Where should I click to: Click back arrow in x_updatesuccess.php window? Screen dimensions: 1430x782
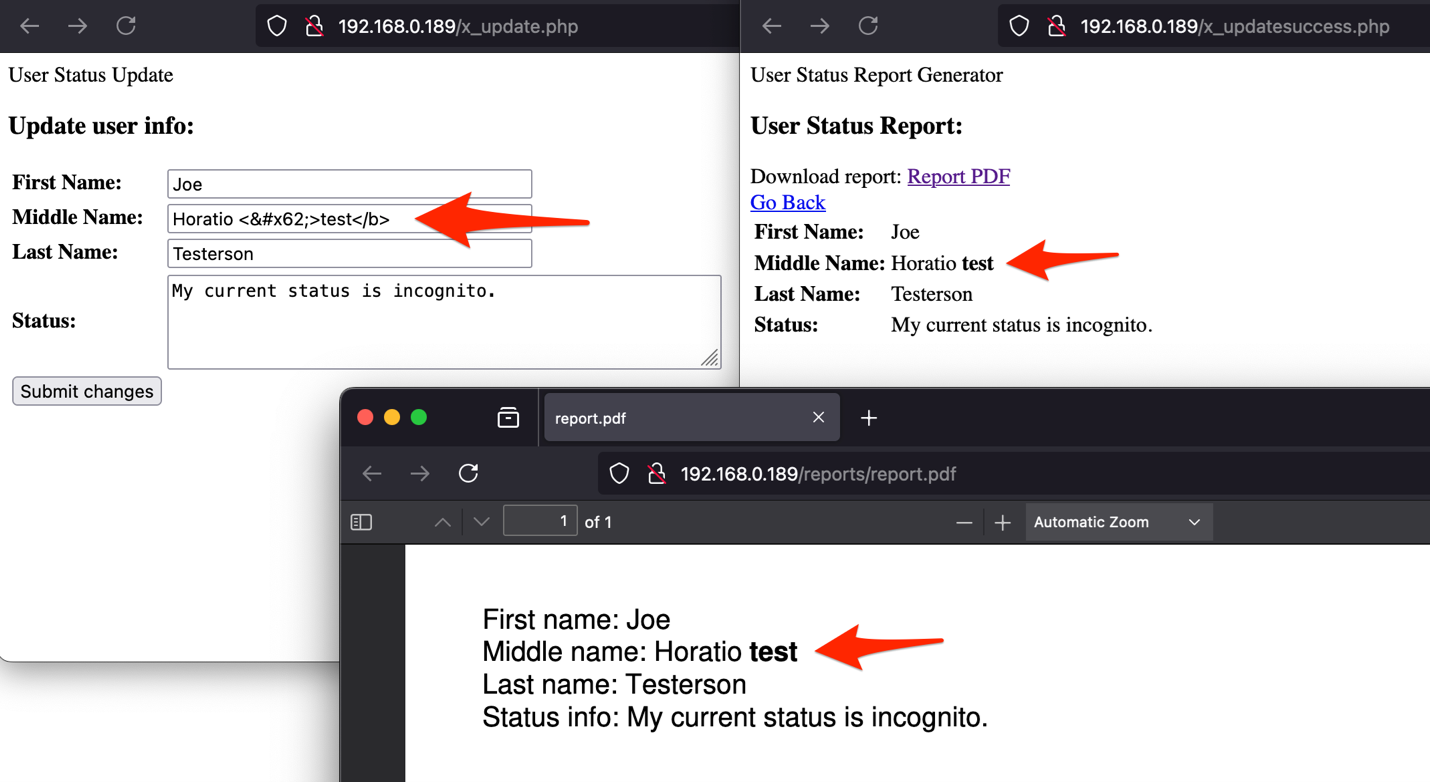(771, 26)
